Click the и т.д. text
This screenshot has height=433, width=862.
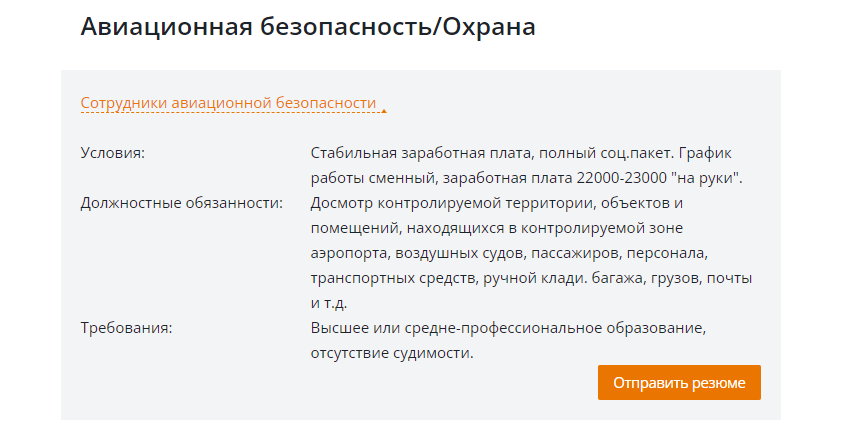pos(329,303)
